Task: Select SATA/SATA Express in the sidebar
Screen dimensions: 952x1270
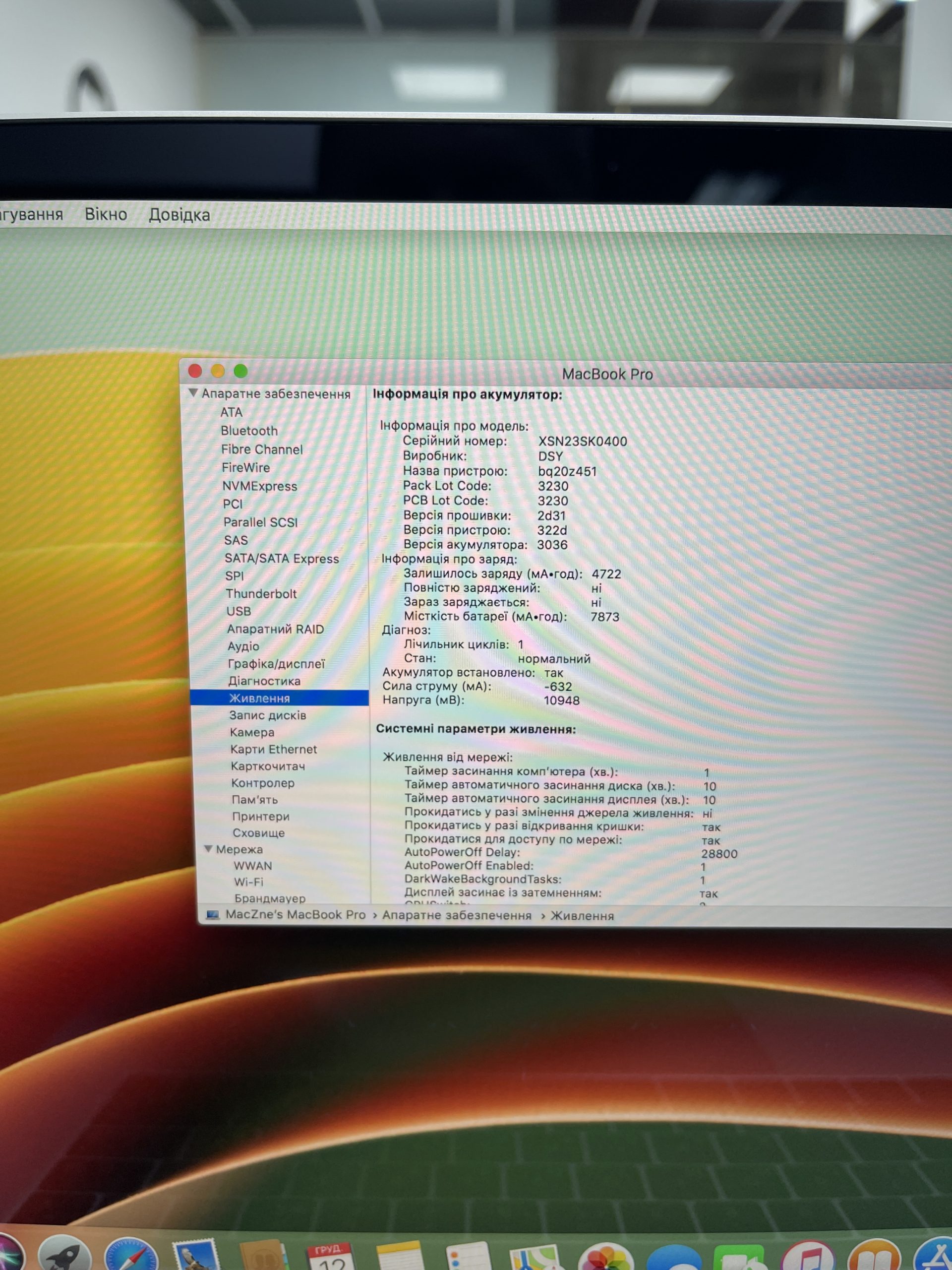Action: point(282,559)
